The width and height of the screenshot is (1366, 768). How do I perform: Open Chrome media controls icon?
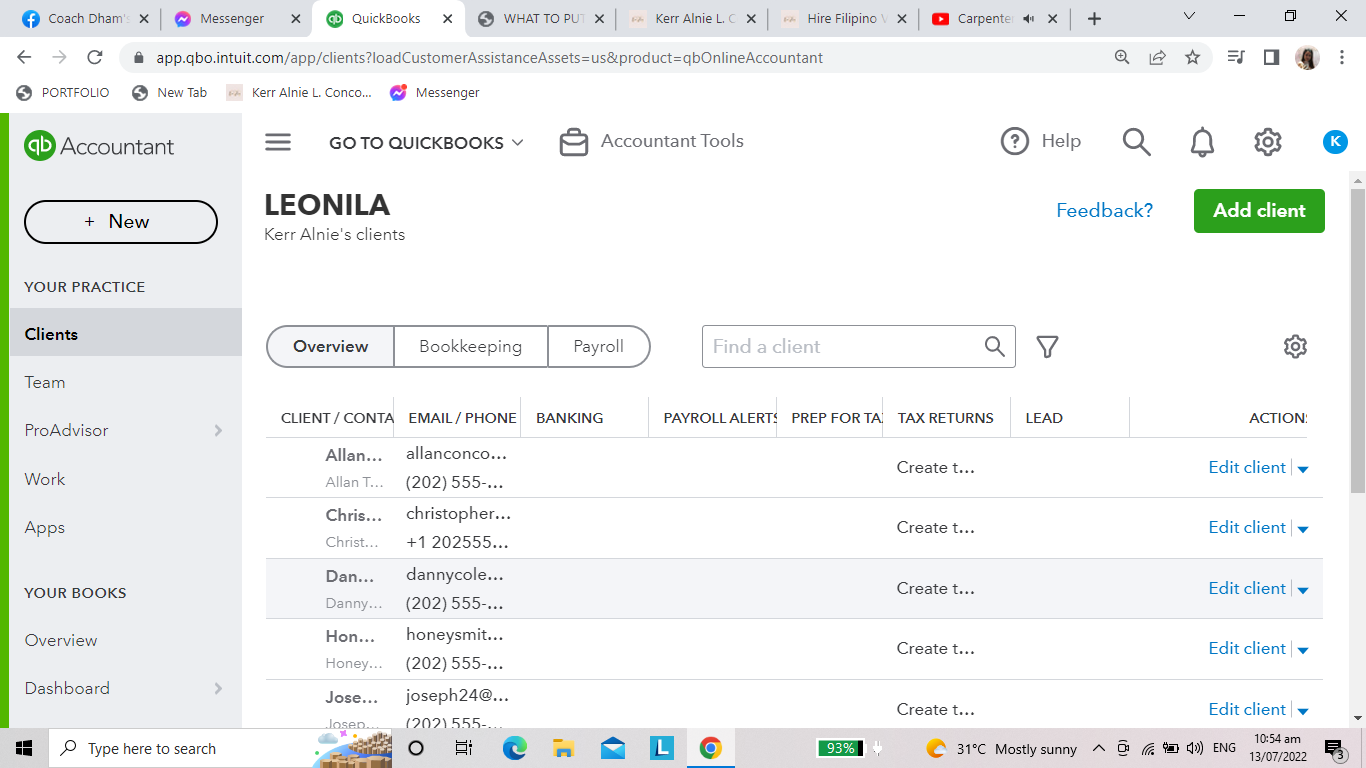point(1236,58)
